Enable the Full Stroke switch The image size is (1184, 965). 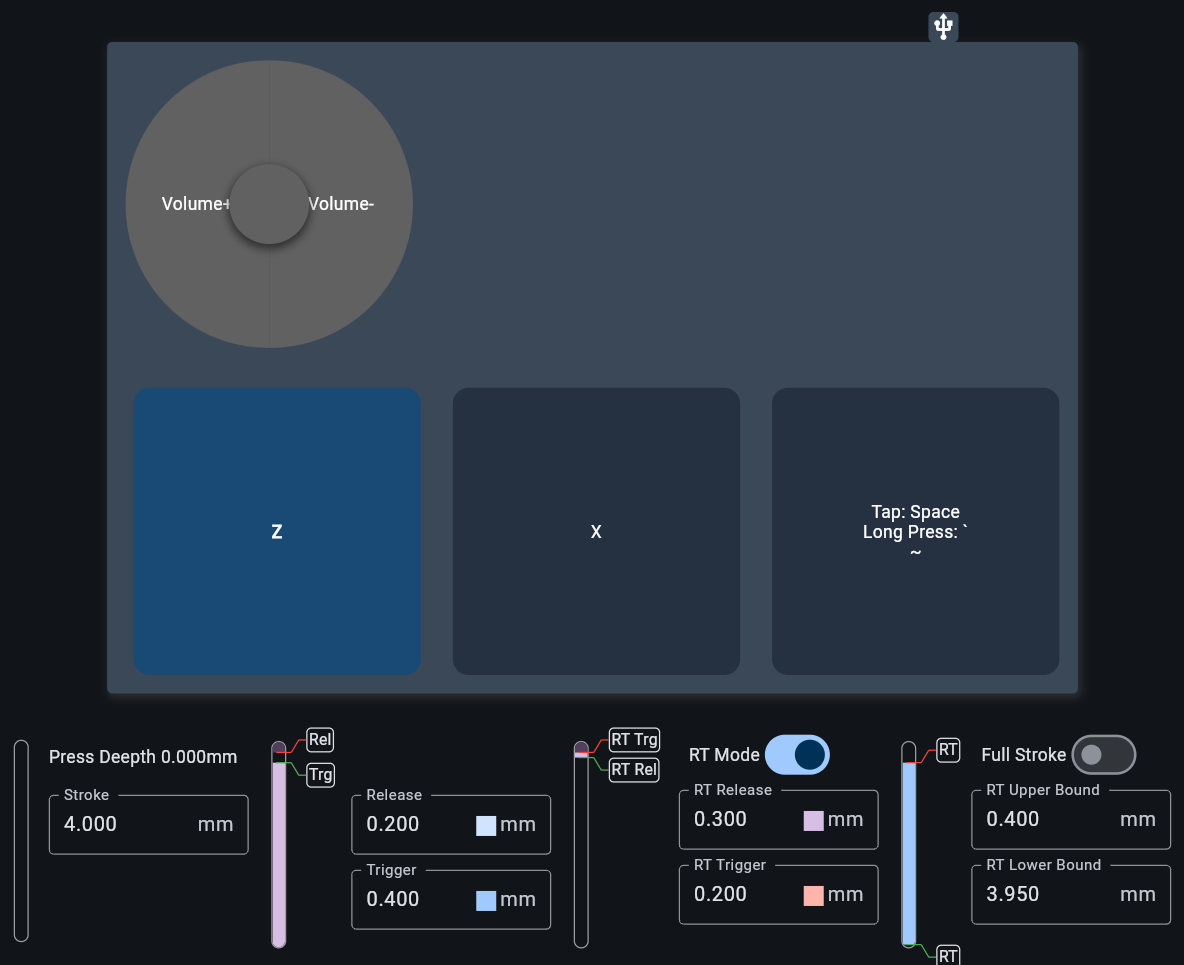tap(1103, 754)
